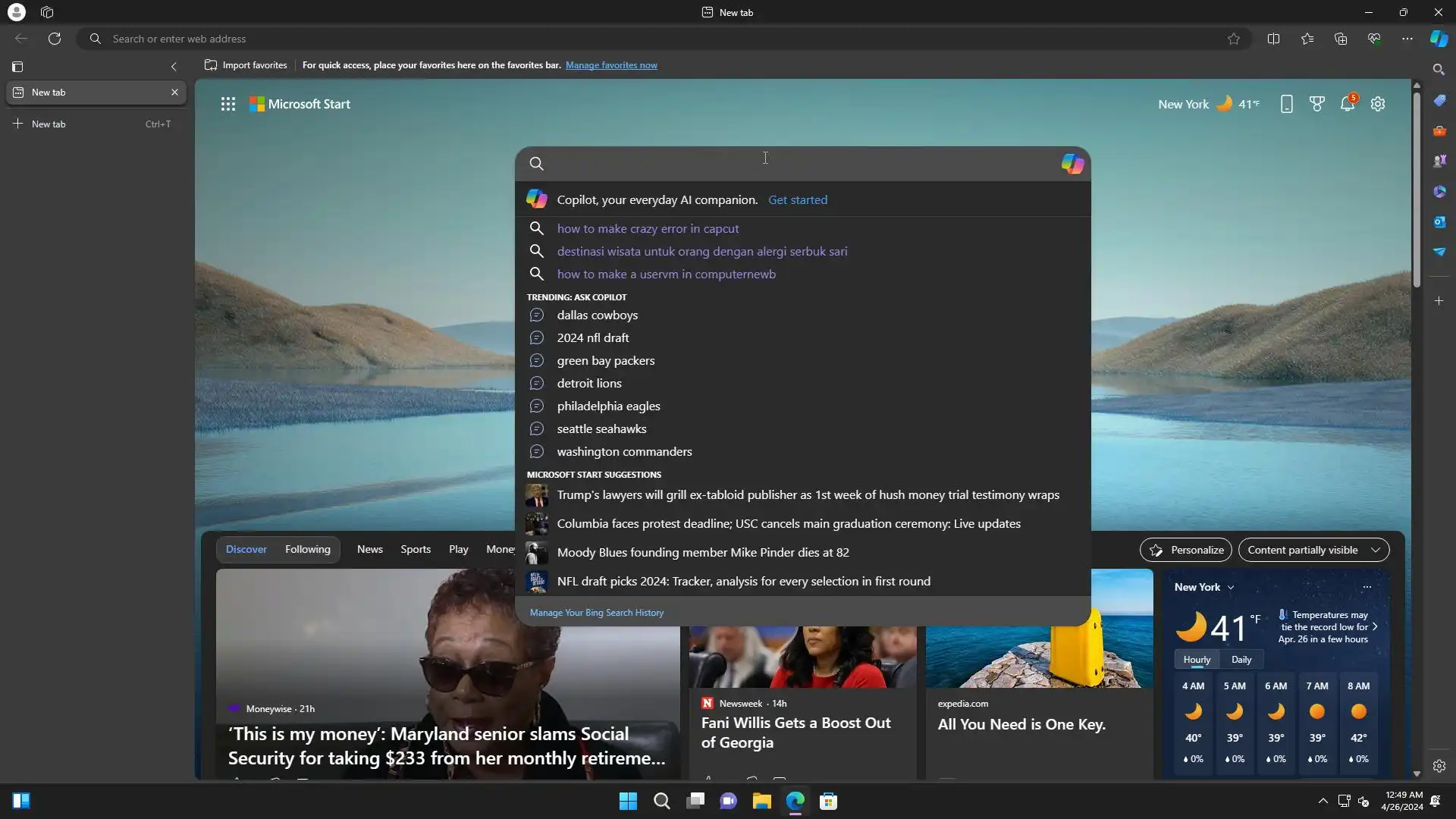Collapse the vertical tabs pane

[x=174, y=67]
